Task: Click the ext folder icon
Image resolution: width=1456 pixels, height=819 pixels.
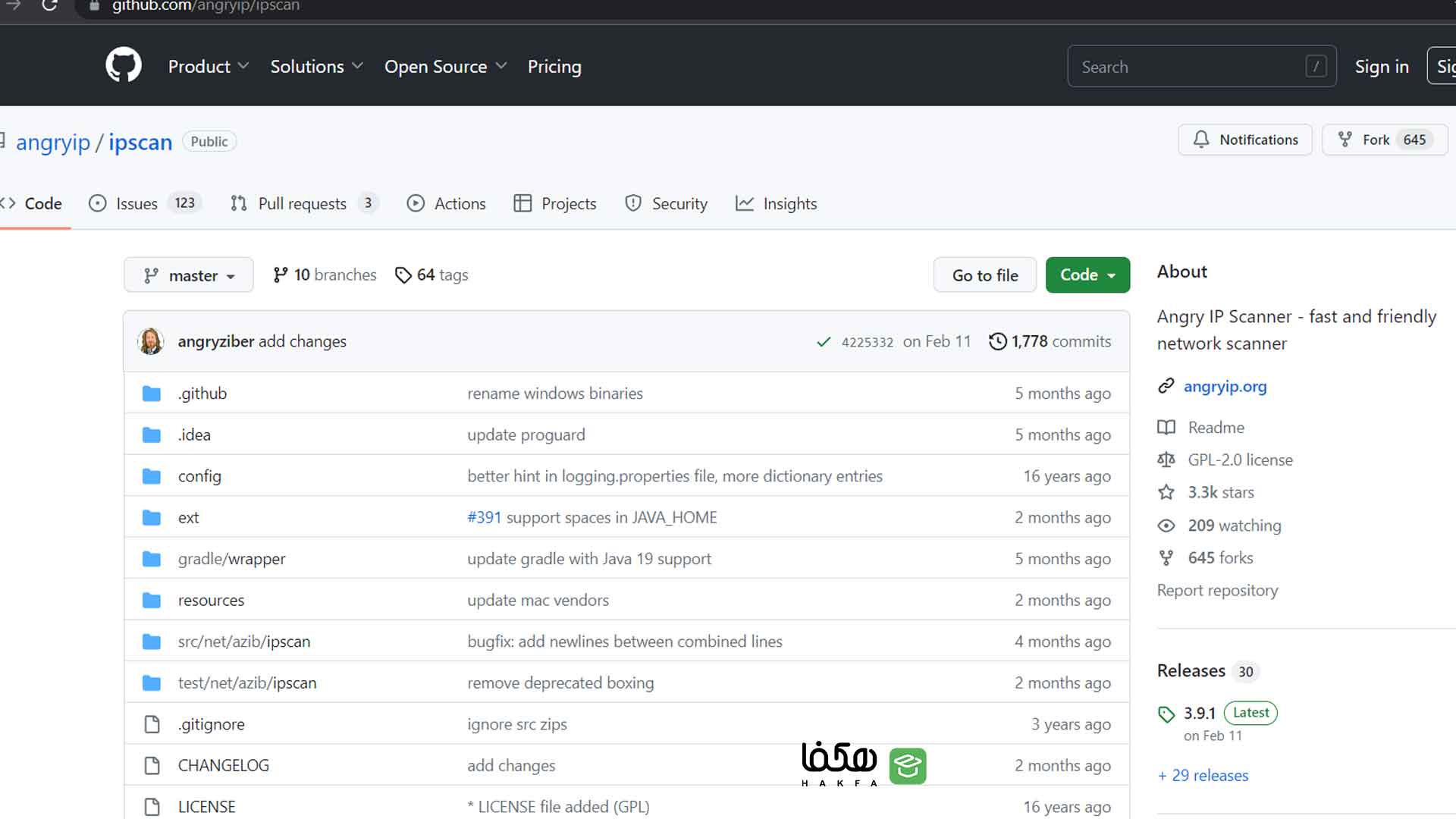Action: (x=152, y=517)
